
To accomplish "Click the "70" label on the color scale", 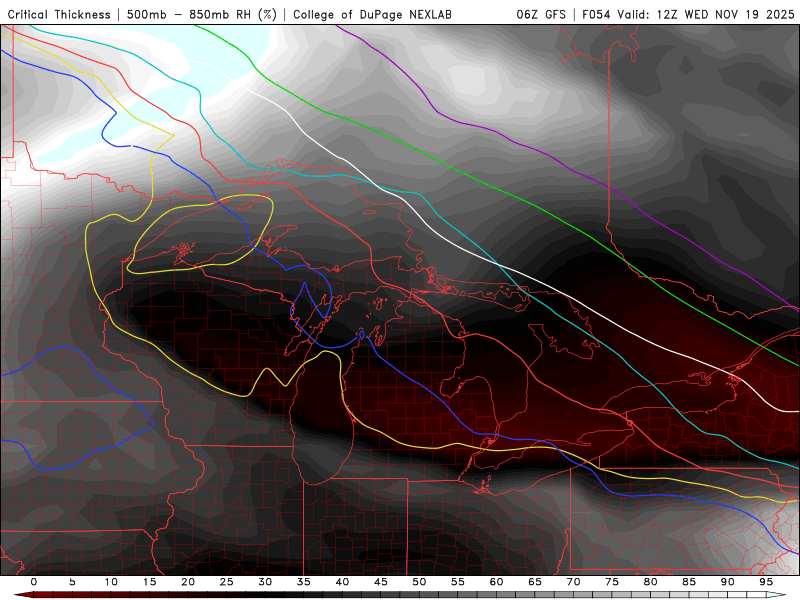I will (573, 582).
